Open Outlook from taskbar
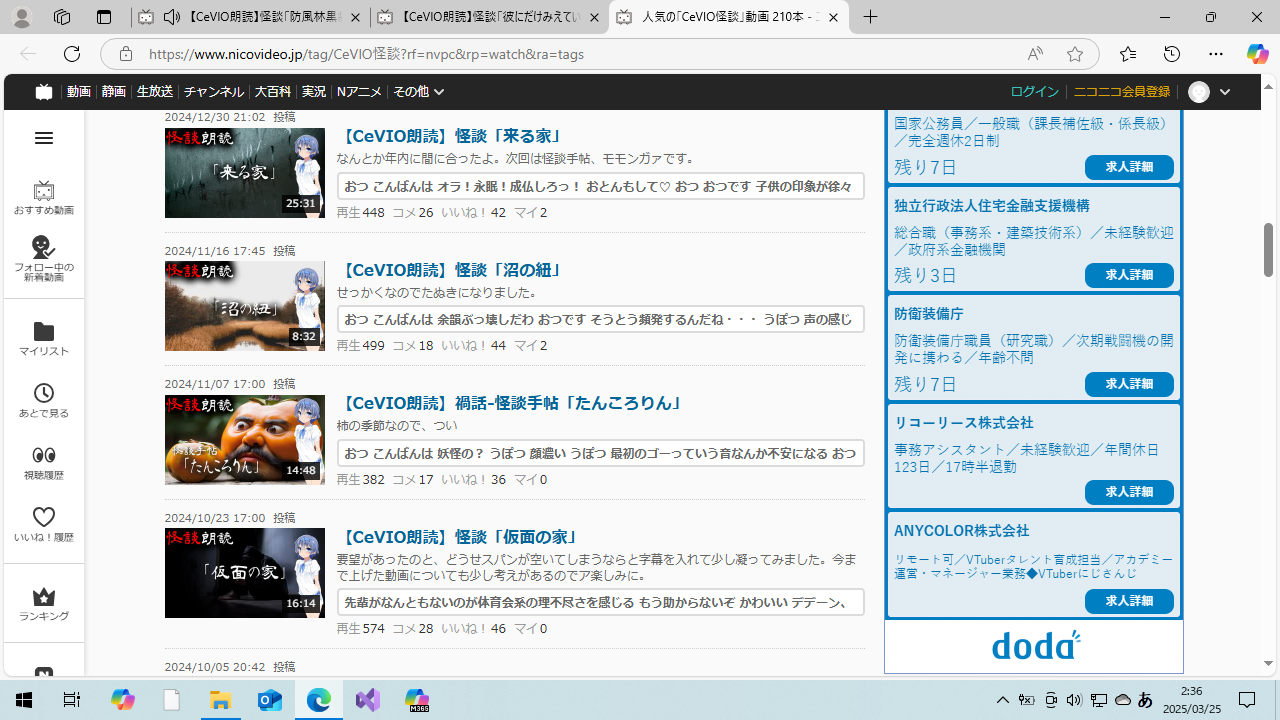 coord(270,700)
